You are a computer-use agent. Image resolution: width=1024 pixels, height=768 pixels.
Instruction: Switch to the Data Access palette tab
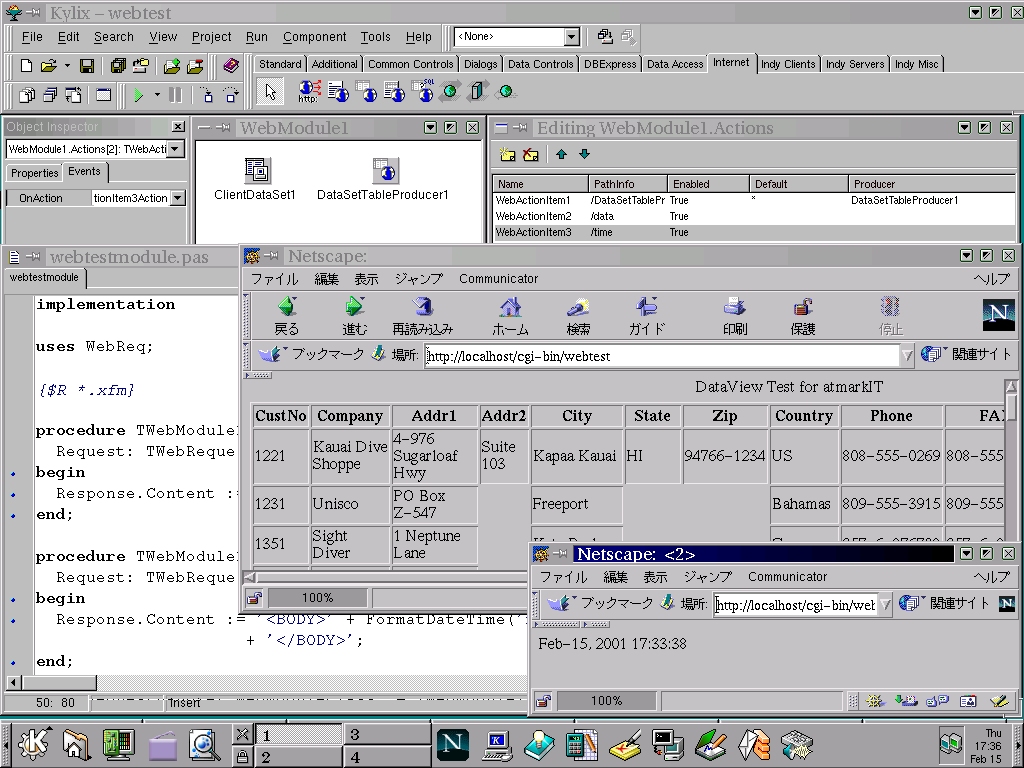point(675,64)
